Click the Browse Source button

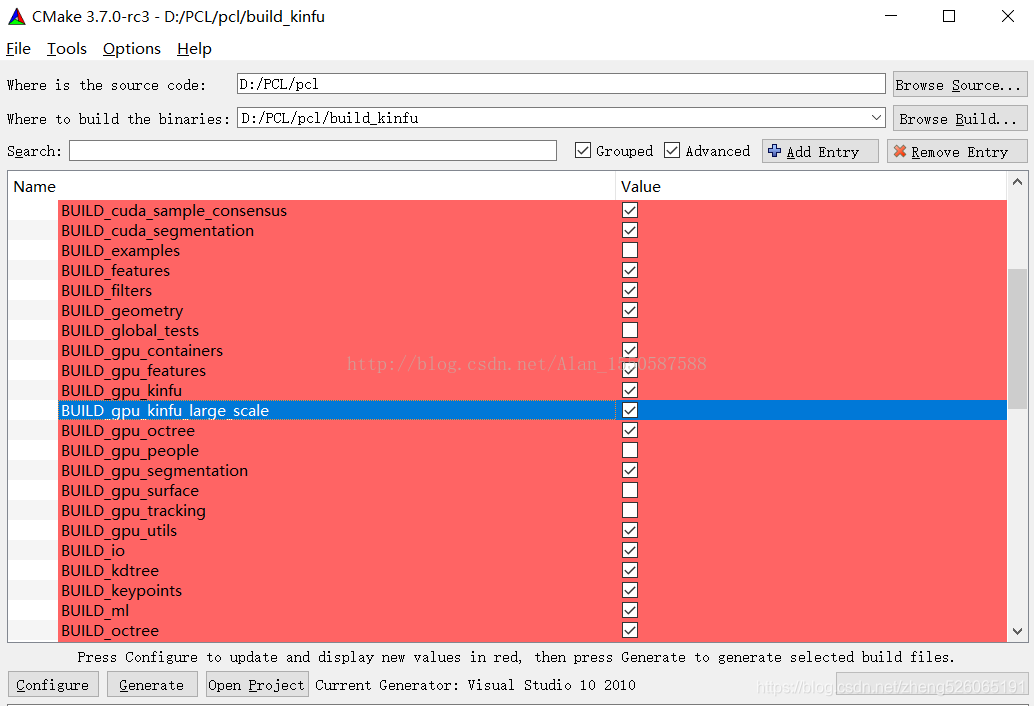[959, 84]
